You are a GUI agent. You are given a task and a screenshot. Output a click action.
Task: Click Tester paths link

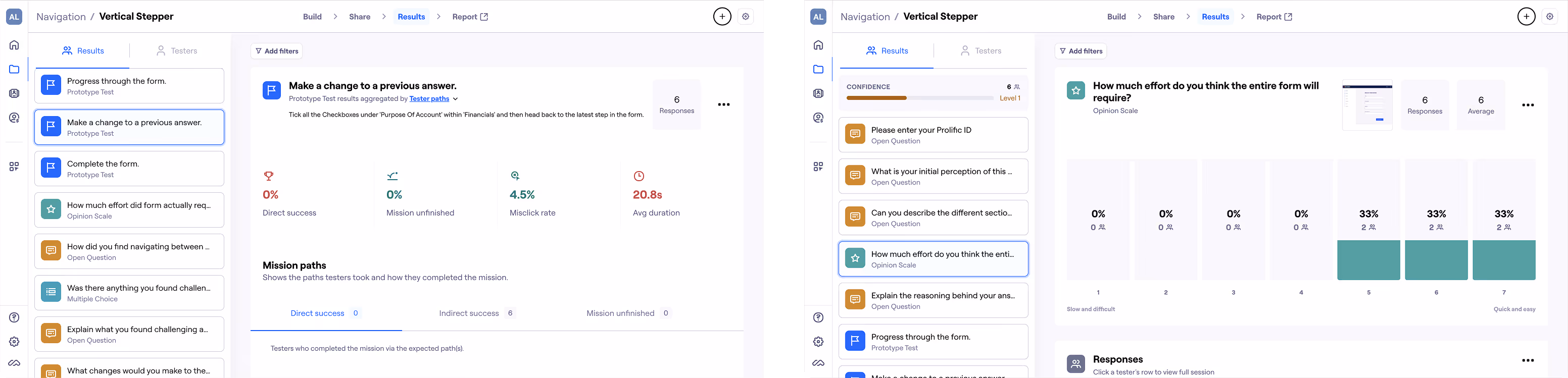tap(429, 99)
